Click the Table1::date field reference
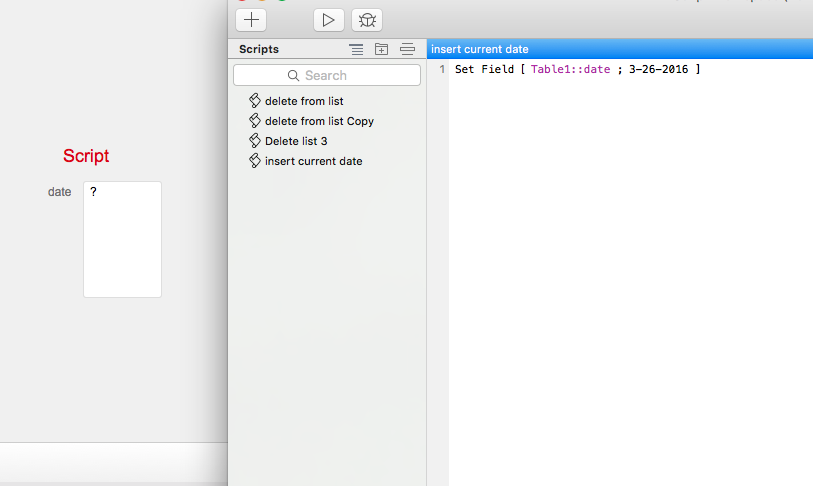The height and width of the screenshot is (486, 813). pos(570,69)
